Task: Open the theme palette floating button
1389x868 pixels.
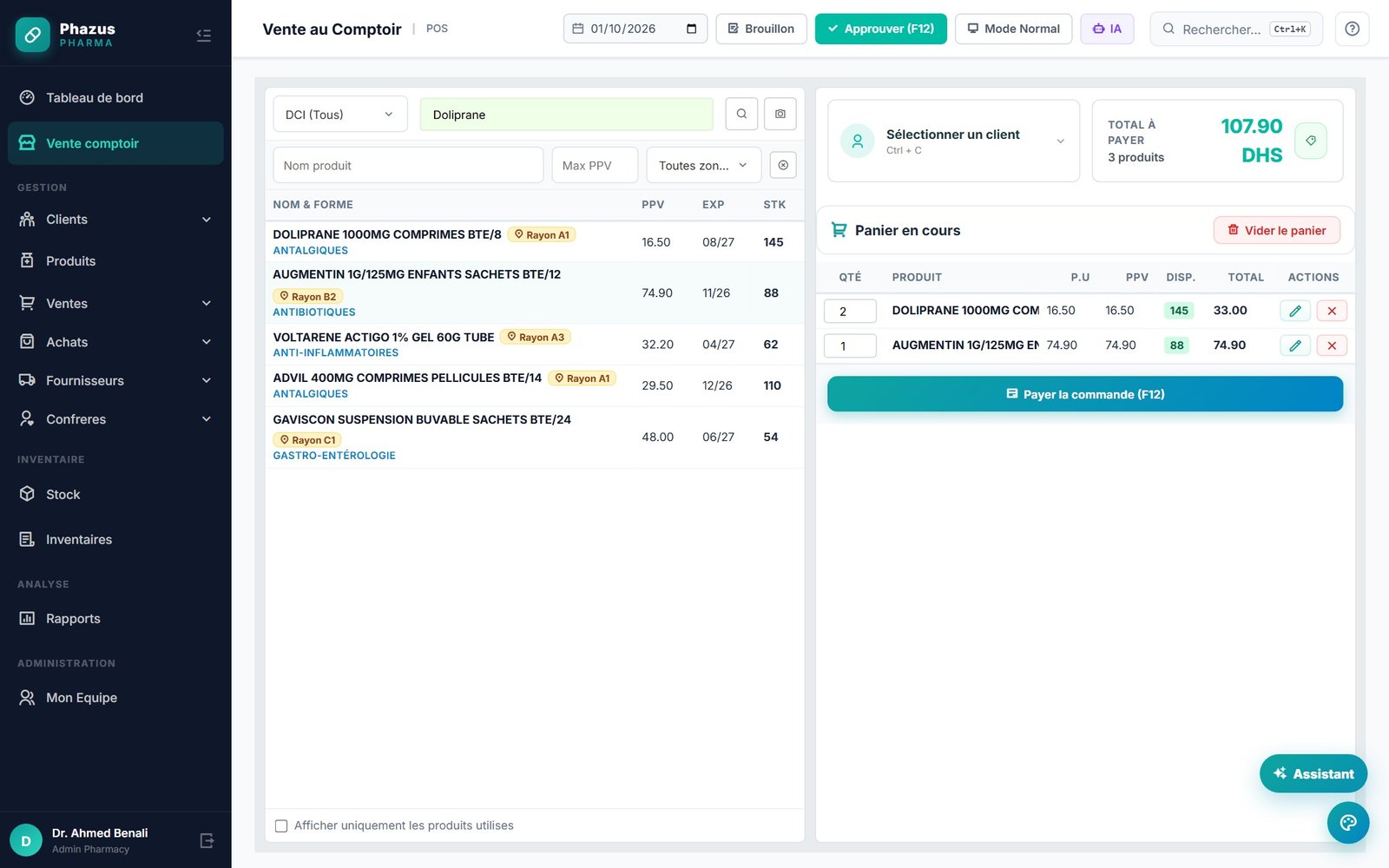Action: point(1348,823)
